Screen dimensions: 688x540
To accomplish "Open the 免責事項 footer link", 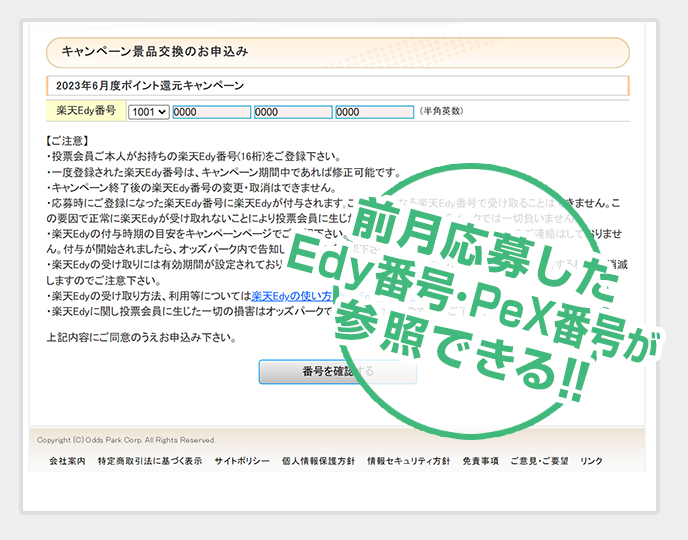I will (x=481, y=461).
